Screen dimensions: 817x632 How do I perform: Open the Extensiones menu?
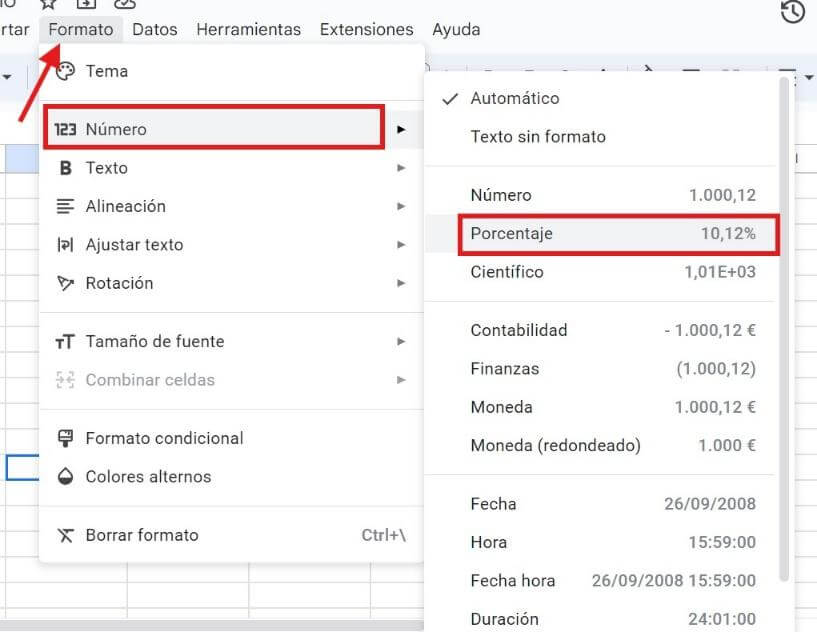click(366, 29)
